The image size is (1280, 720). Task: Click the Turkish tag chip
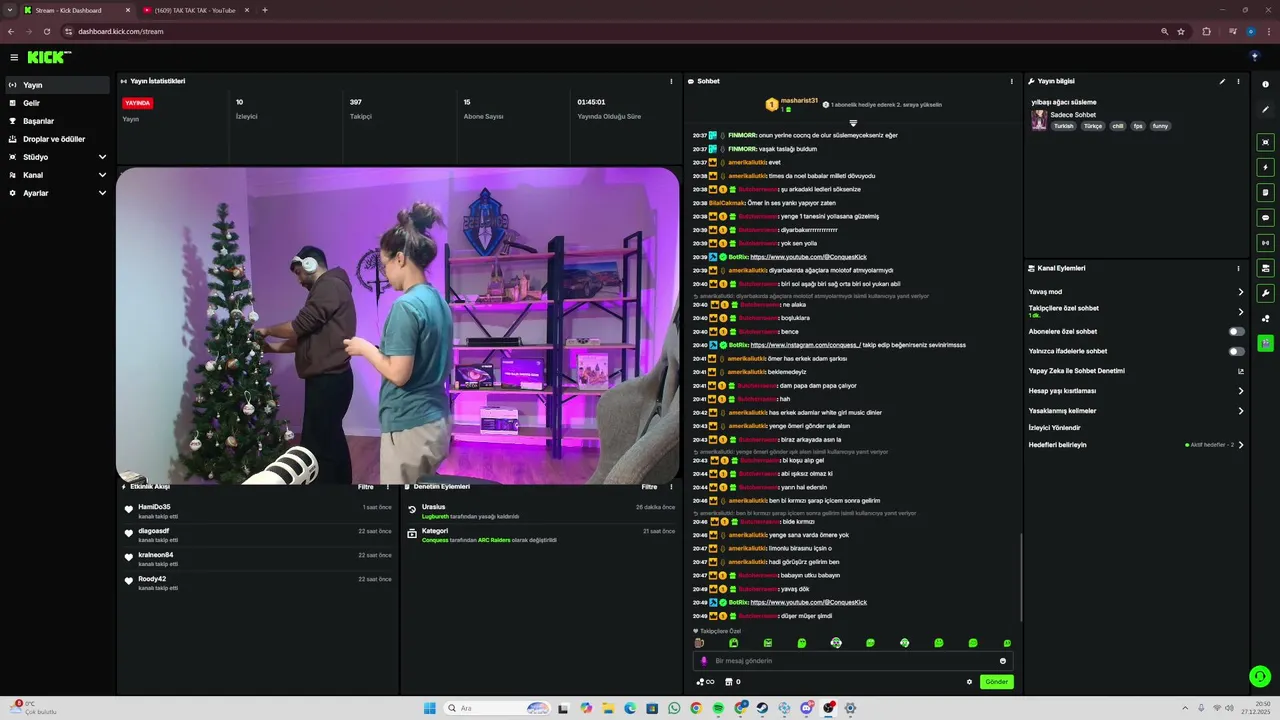1063,126
